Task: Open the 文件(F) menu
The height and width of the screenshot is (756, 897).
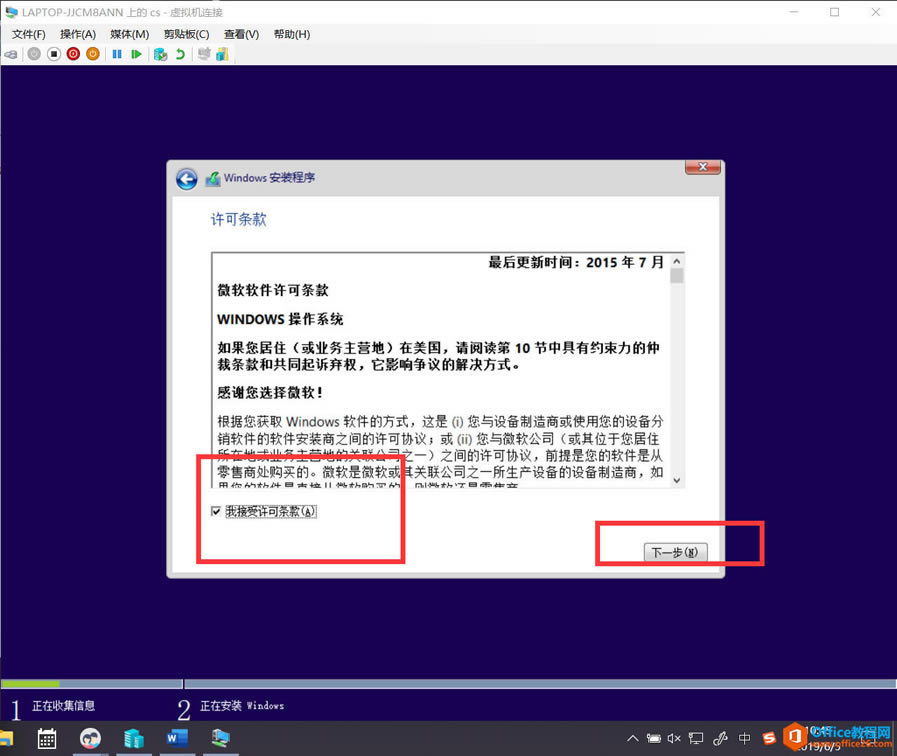Action: pos(29,34)
